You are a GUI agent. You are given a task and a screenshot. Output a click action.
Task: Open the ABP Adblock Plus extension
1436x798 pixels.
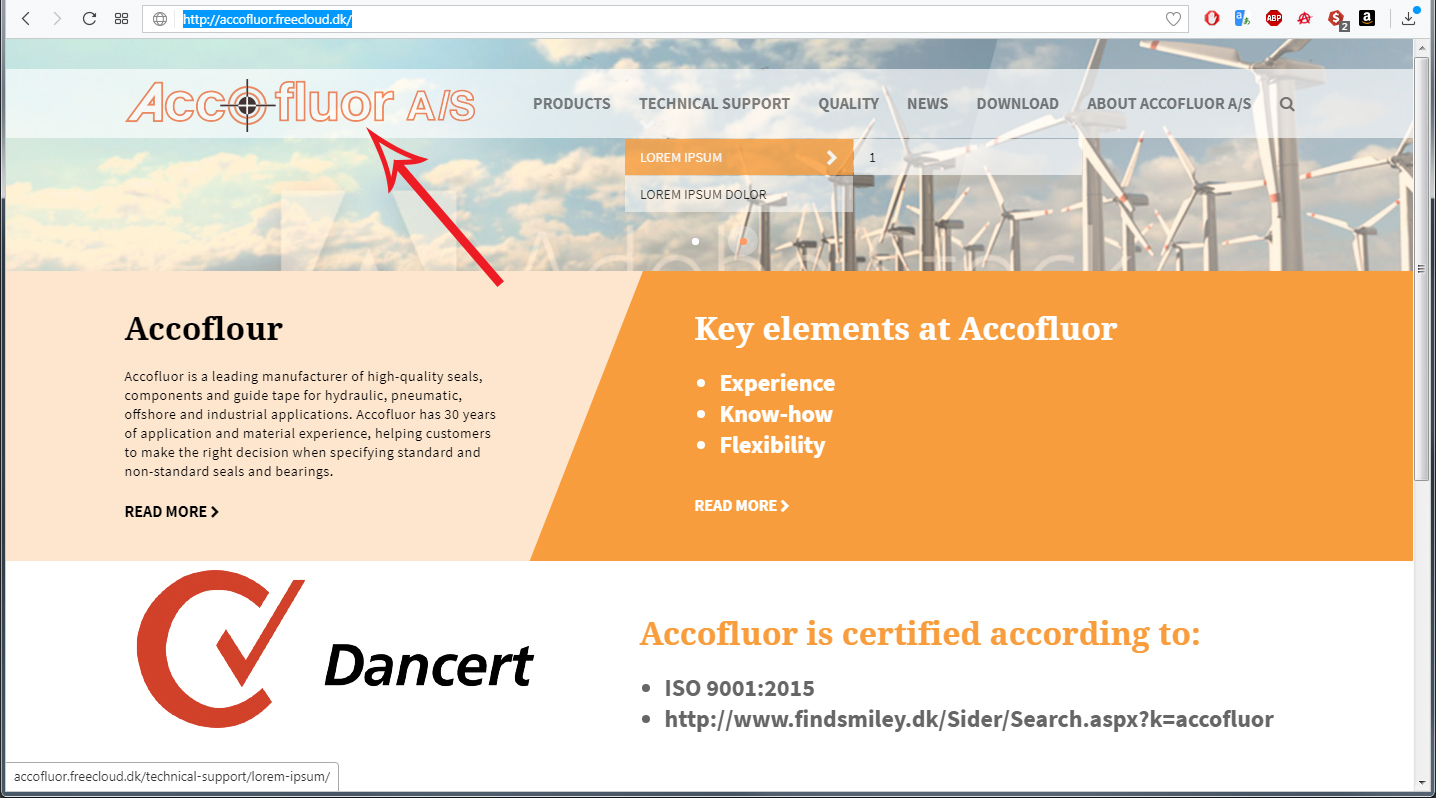1274,18
